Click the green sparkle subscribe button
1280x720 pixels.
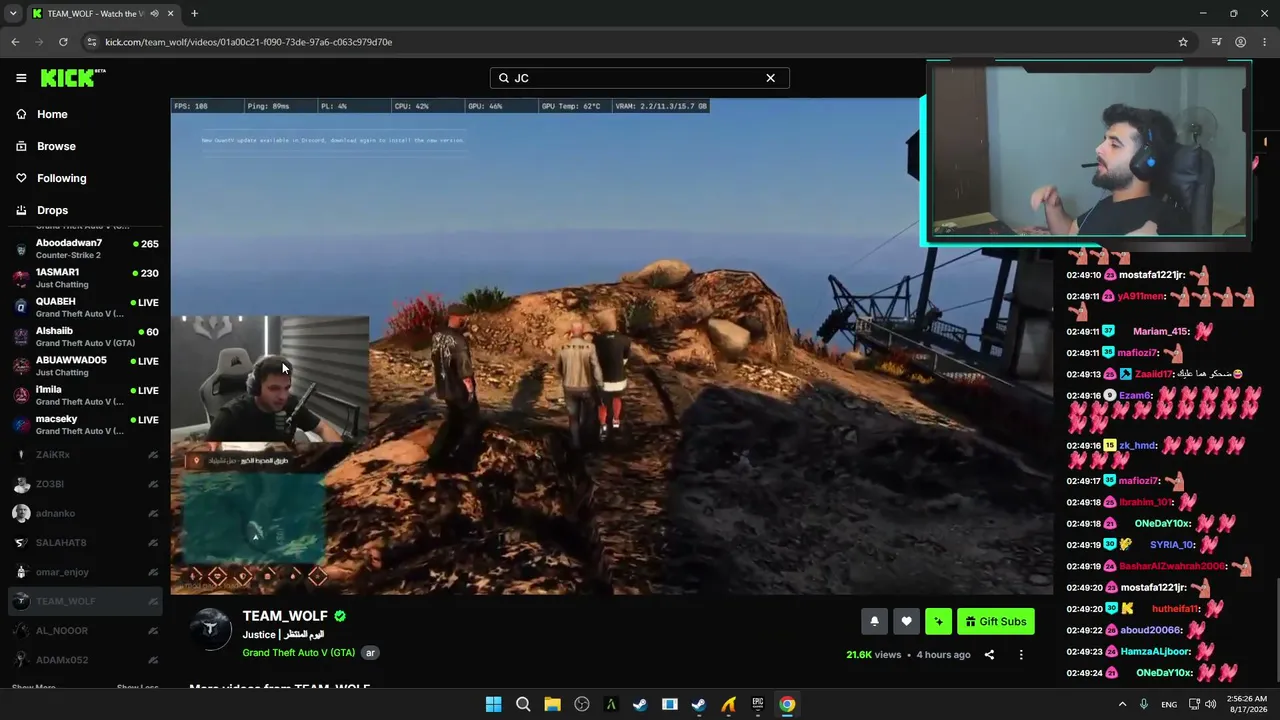[938, 621]
